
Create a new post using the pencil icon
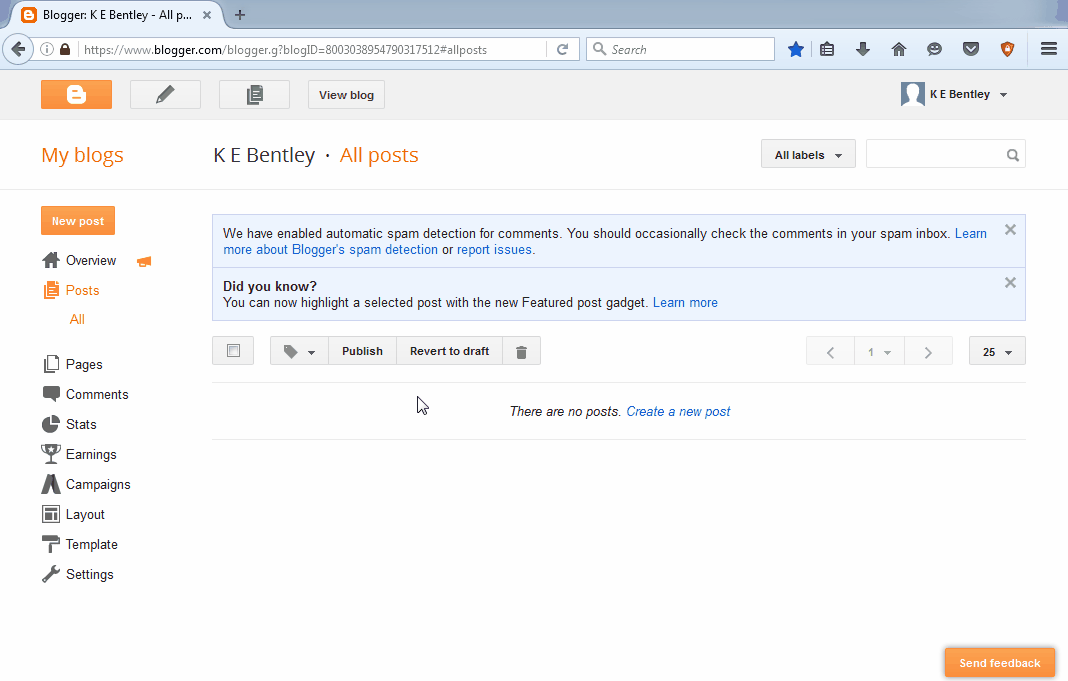[165, 94]
